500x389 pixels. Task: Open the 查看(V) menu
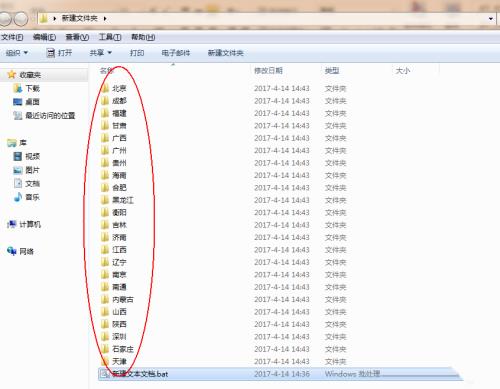click(77, 37)
